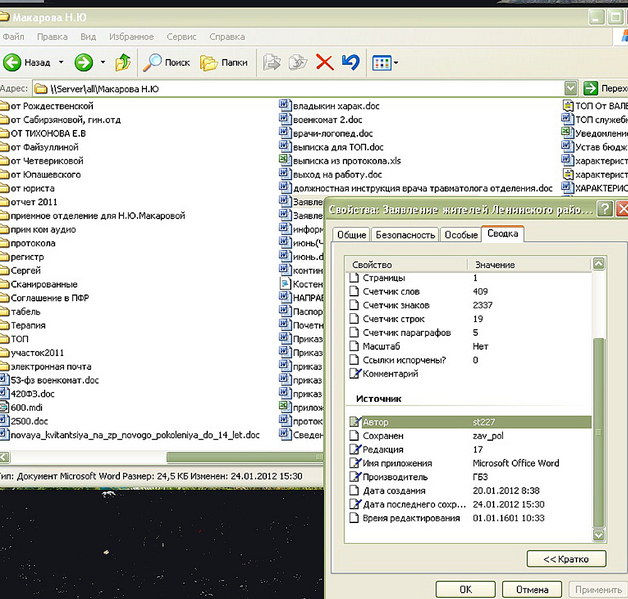Click the Свойство column header
Screen dimensions: 628x599
click(407, 265)
